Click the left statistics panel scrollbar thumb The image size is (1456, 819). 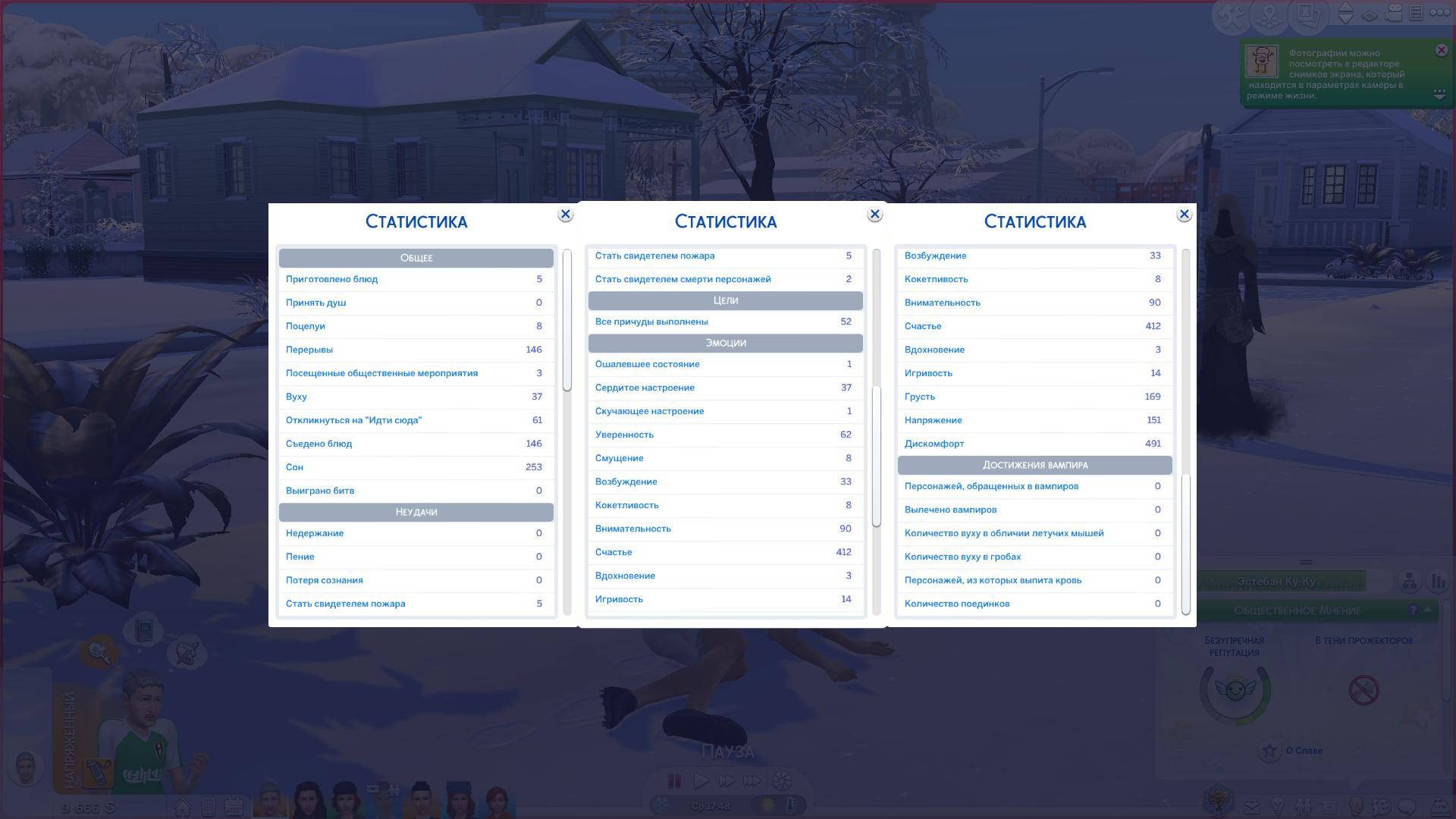tap(566, 320)
